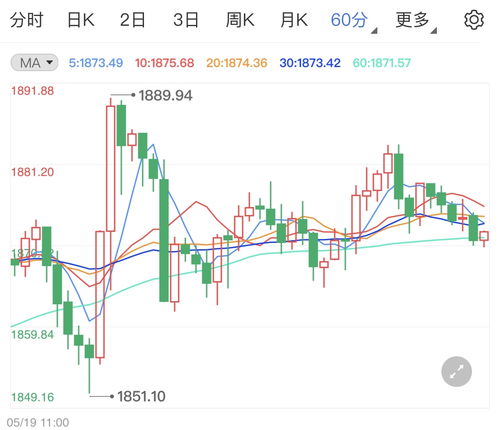Click the MA30 value 30:1873.42
This screenshot has width=500, height=430.
[x=310, y=63]
